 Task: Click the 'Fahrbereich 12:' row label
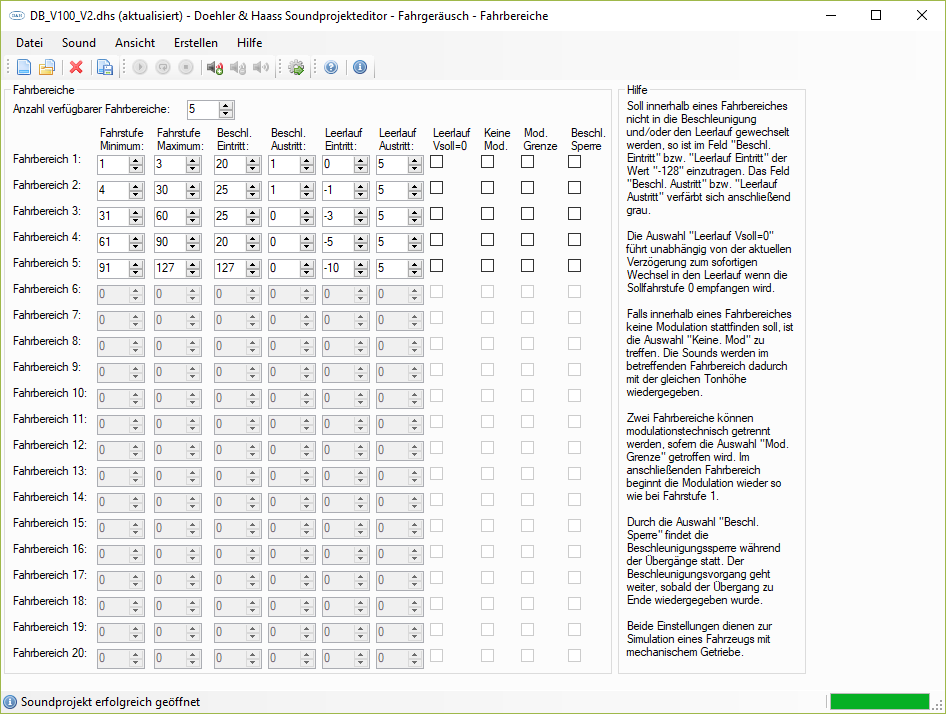pyautogui.click(x=49, y=445)
